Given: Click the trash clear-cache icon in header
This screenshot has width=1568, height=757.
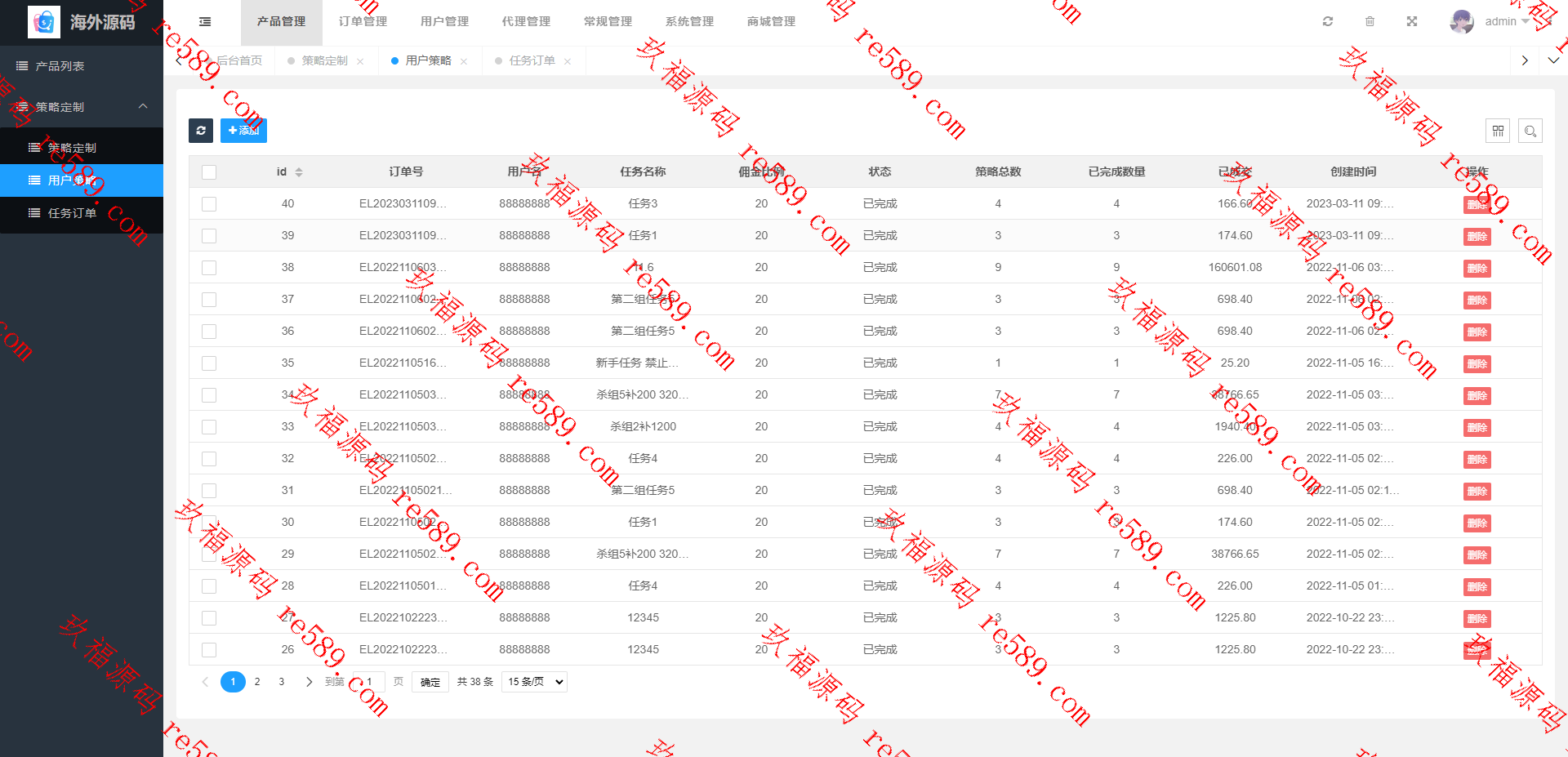Looking at the screenshot, I should pos(1370,21).
